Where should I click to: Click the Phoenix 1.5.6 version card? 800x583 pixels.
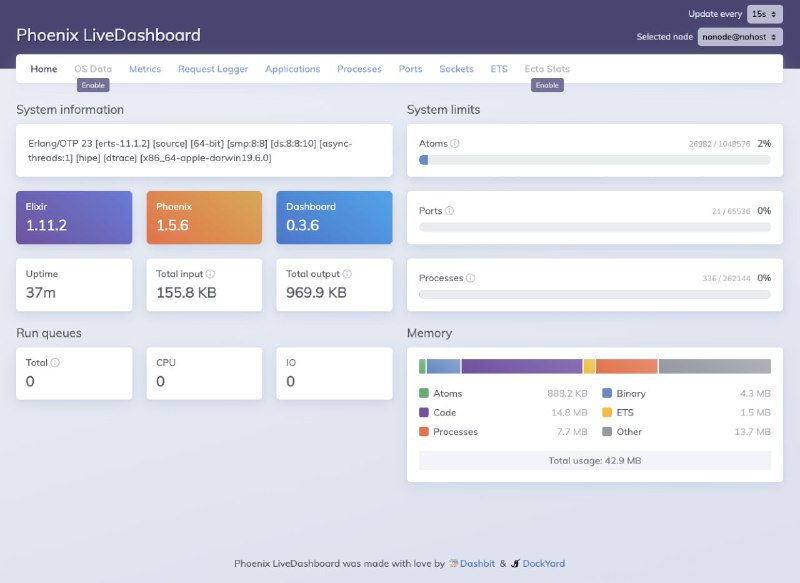point(204,217)
